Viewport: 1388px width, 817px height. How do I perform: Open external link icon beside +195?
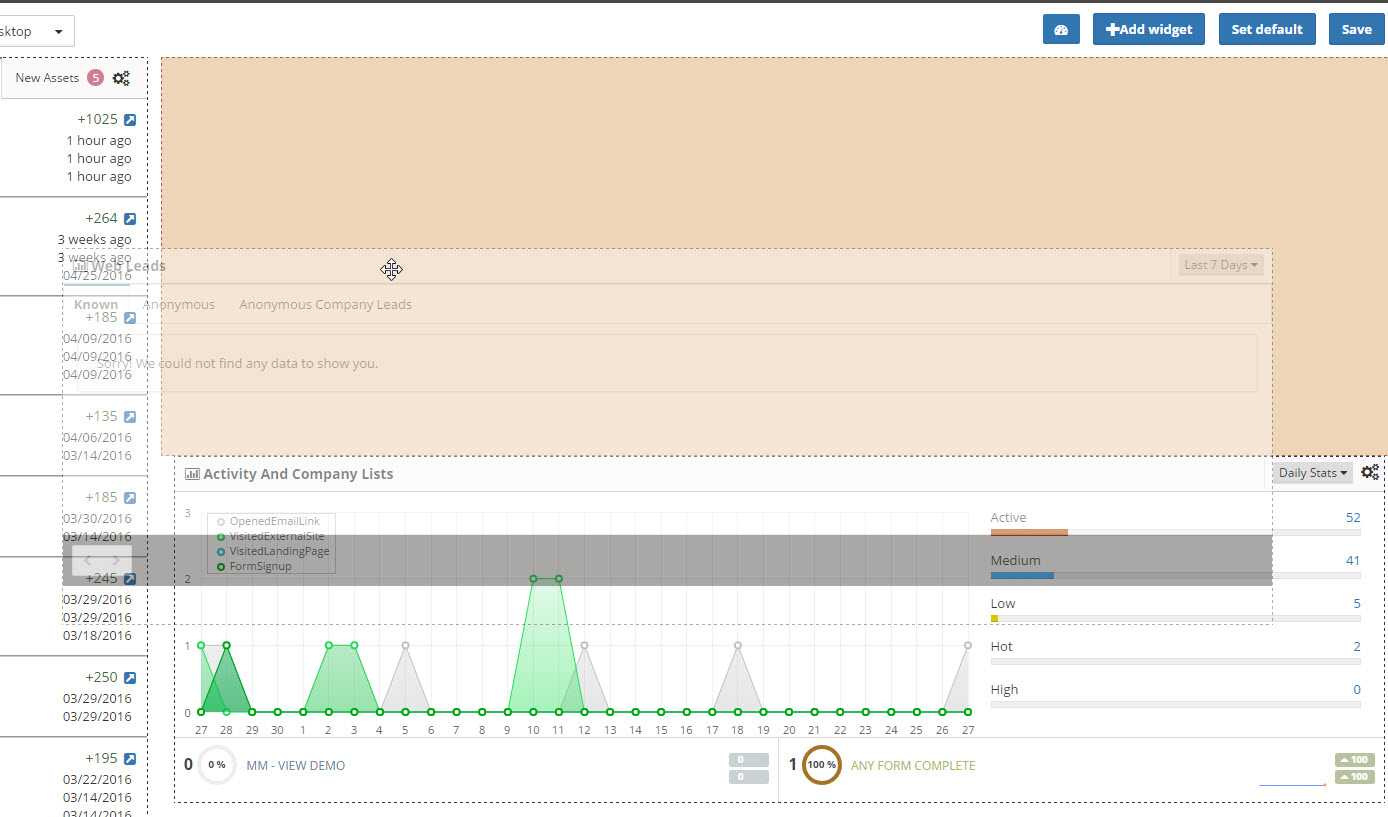point(130,759)
